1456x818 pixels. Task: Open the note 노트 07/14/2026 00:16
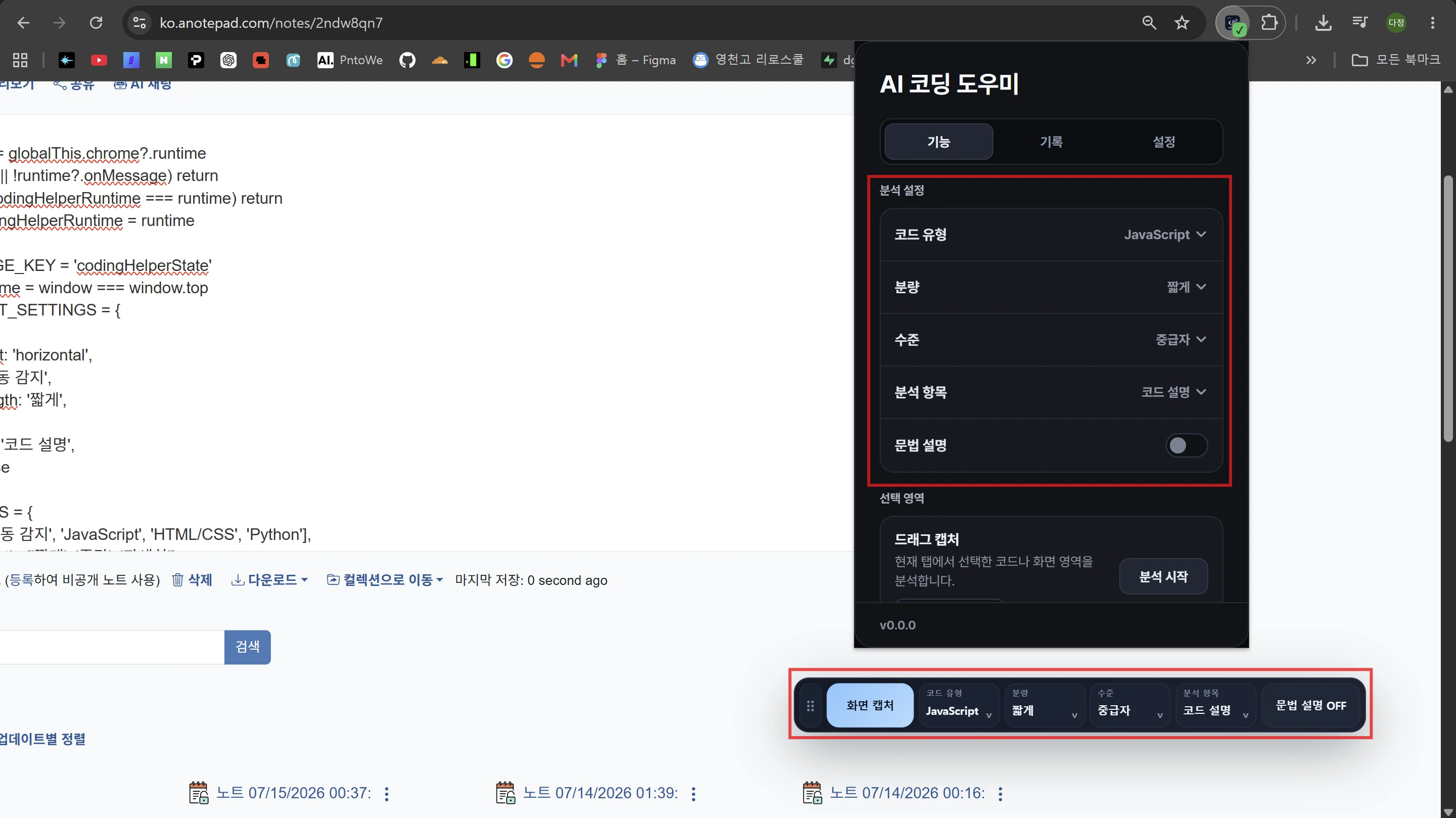coord(907,793)
